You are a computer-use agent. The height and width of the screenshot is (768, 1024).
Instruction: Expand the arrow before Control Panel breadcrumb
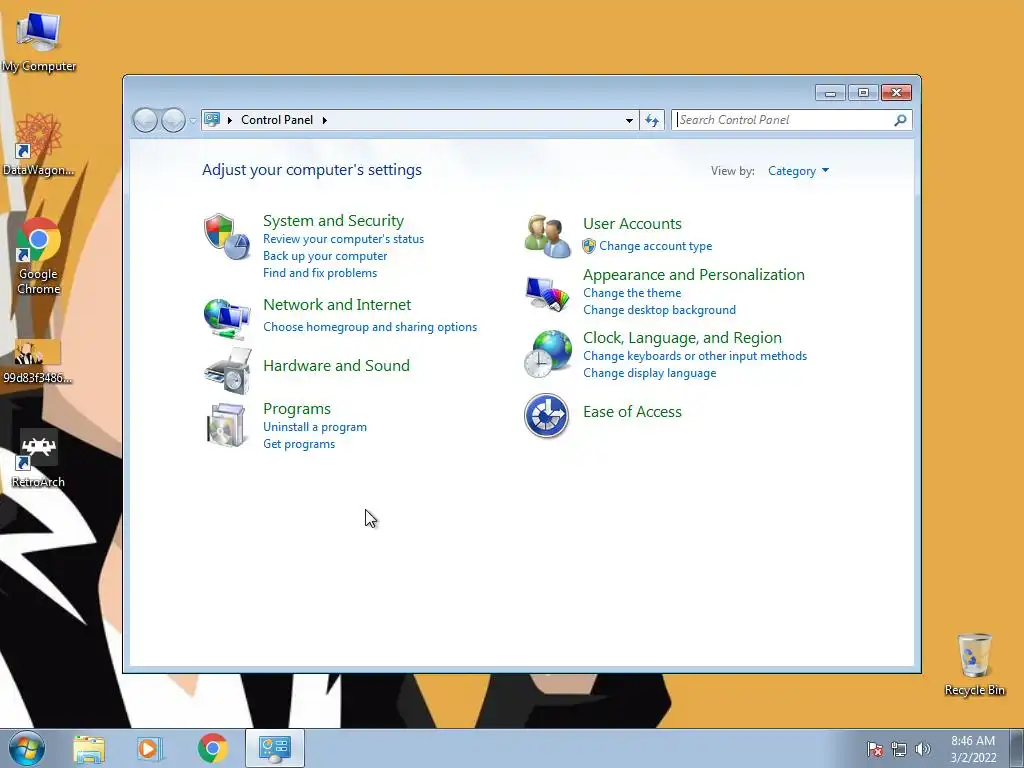[x=230, y=120]
